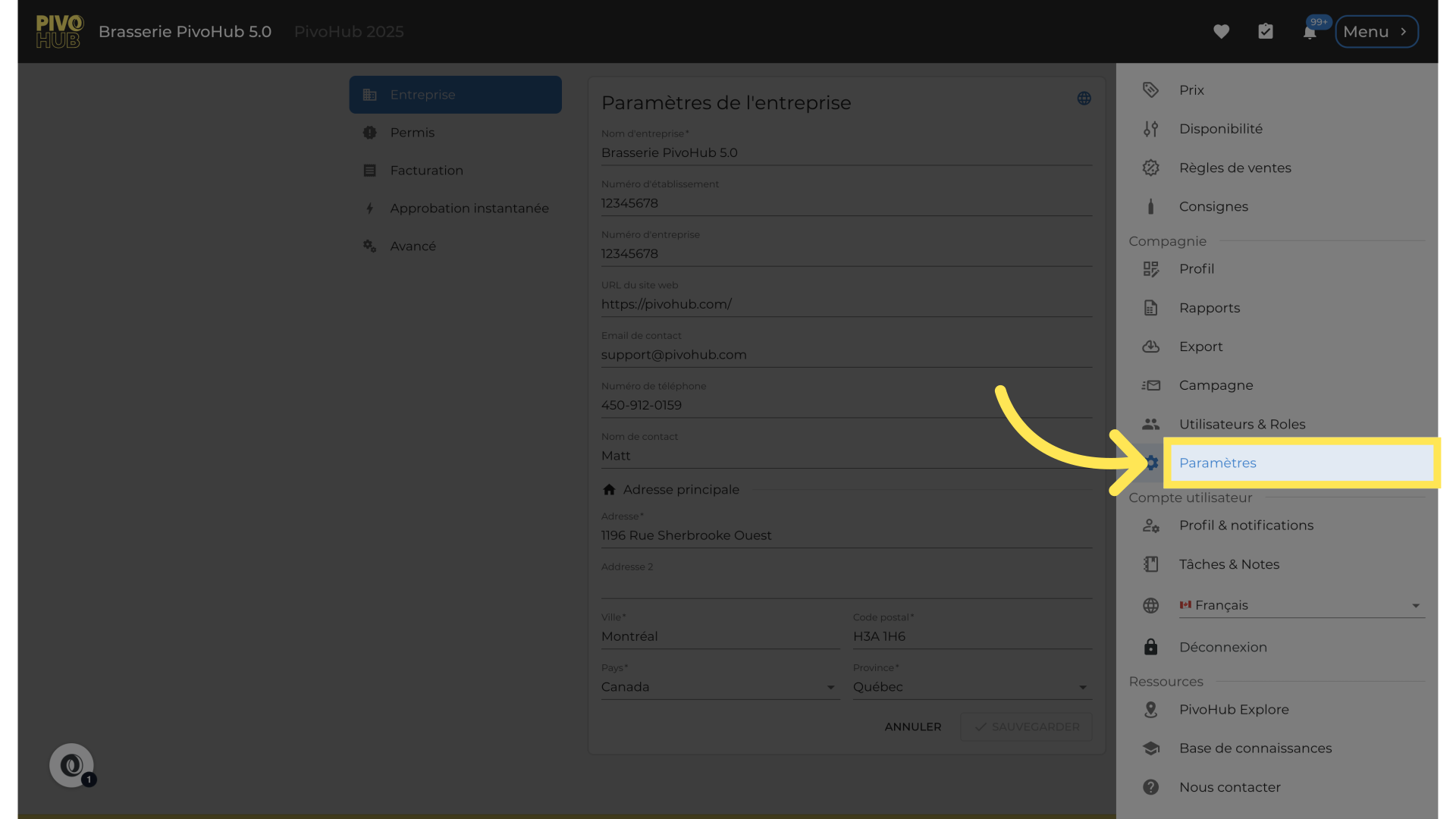The image size is (1456, 819).
Task: Click the Ville field showing Montréal
Action: [720, 637]
